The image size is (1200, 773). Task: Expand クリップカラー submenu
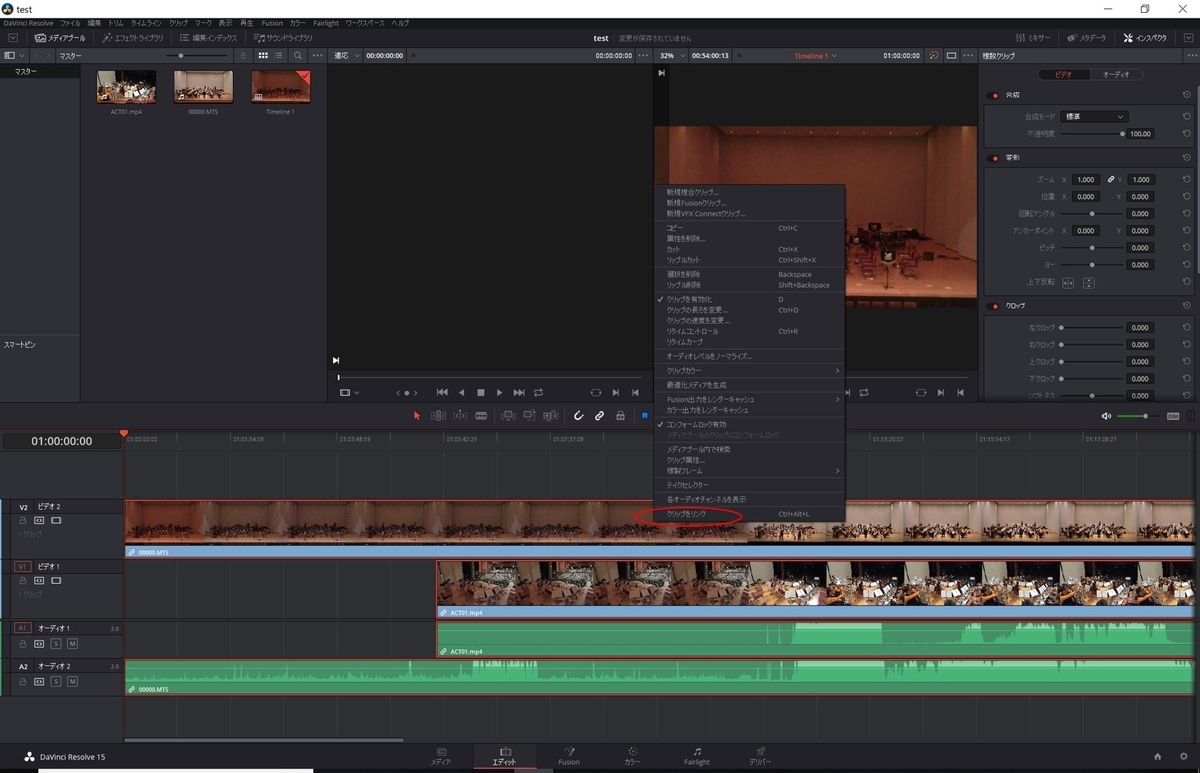tap(751, 371)
